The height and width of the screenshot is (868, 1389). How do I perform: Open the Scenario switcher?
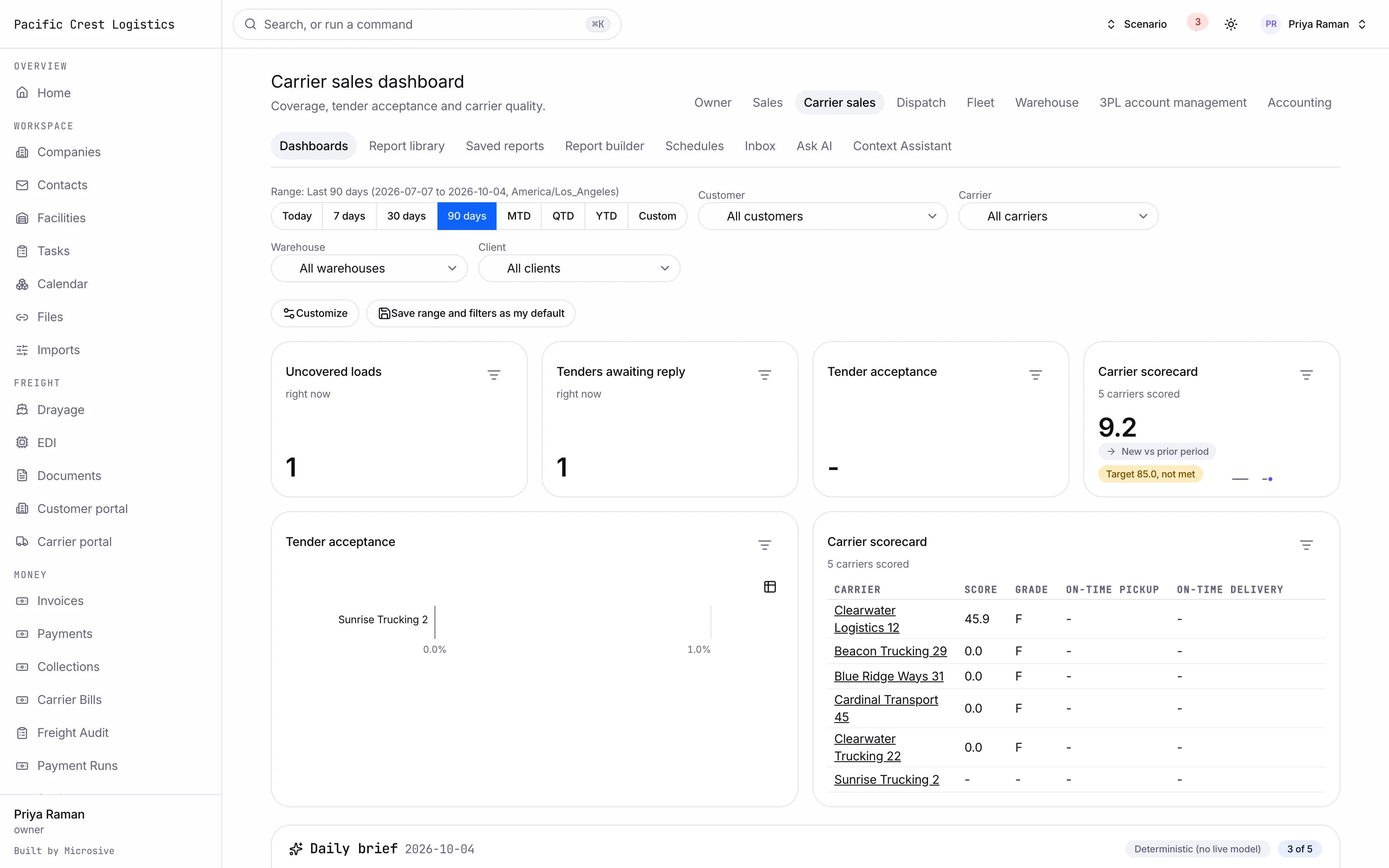(1136, 24)
